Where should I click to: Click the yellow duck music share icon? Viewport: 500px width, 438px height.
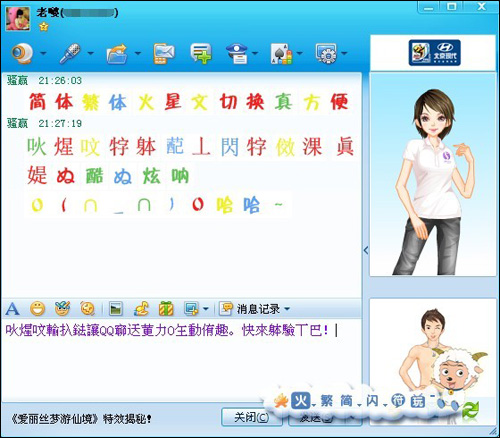coord(141,309)
